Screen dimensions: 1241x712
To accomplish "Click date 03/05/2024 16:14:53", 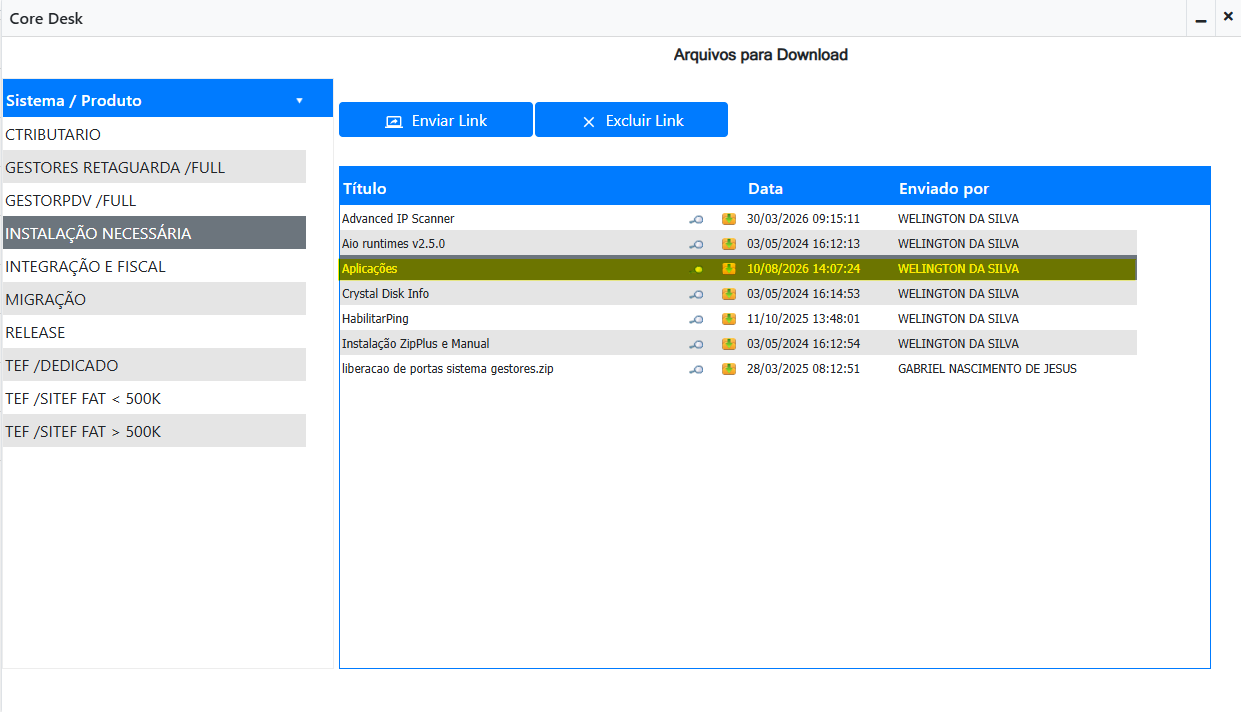I will (x=803, y=294).
